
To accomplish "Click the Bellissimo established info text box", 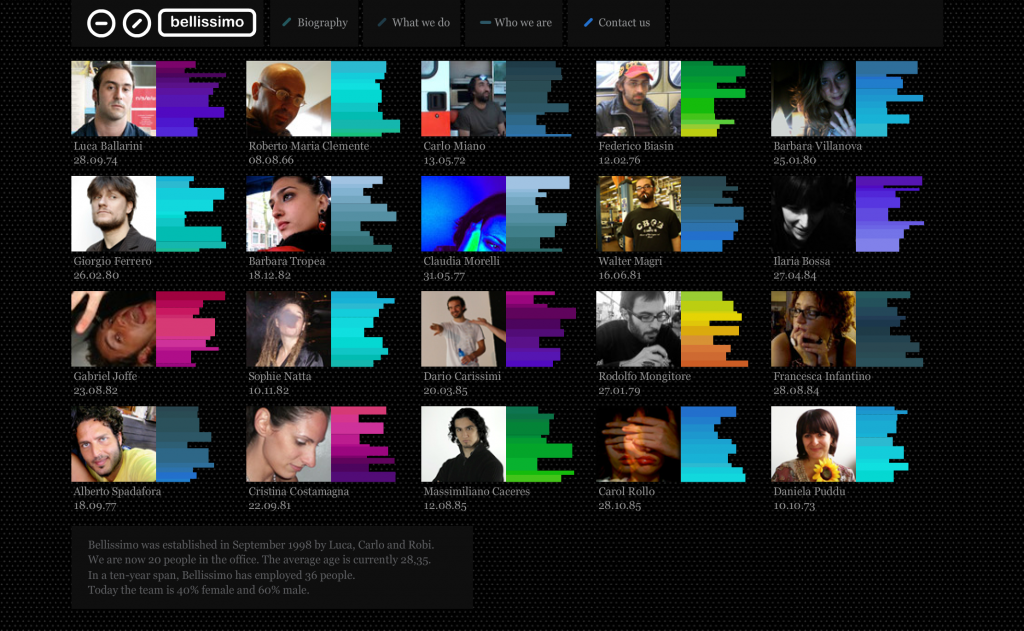I will (271, 567).
